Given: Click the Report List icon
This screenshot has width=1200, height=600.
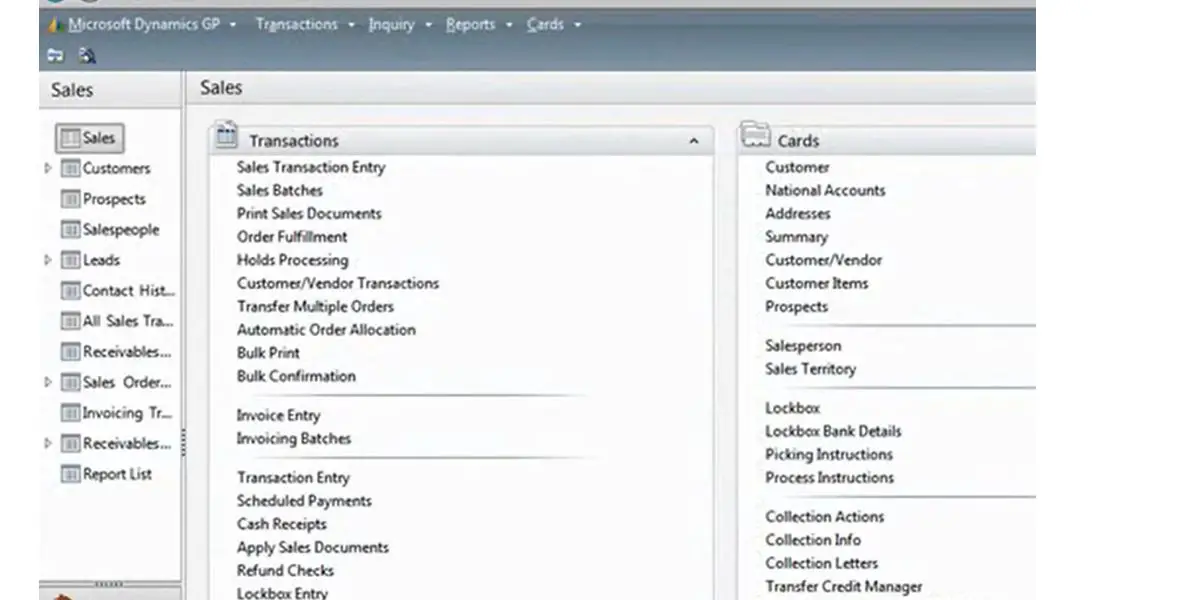Looking at the screenshot, I should pyautogui.click(x=70, y=474).
